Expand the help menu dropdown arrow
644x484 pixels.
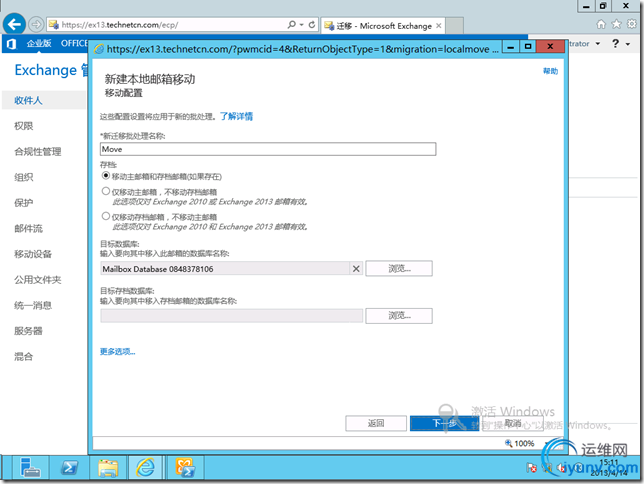coord(628,44)
